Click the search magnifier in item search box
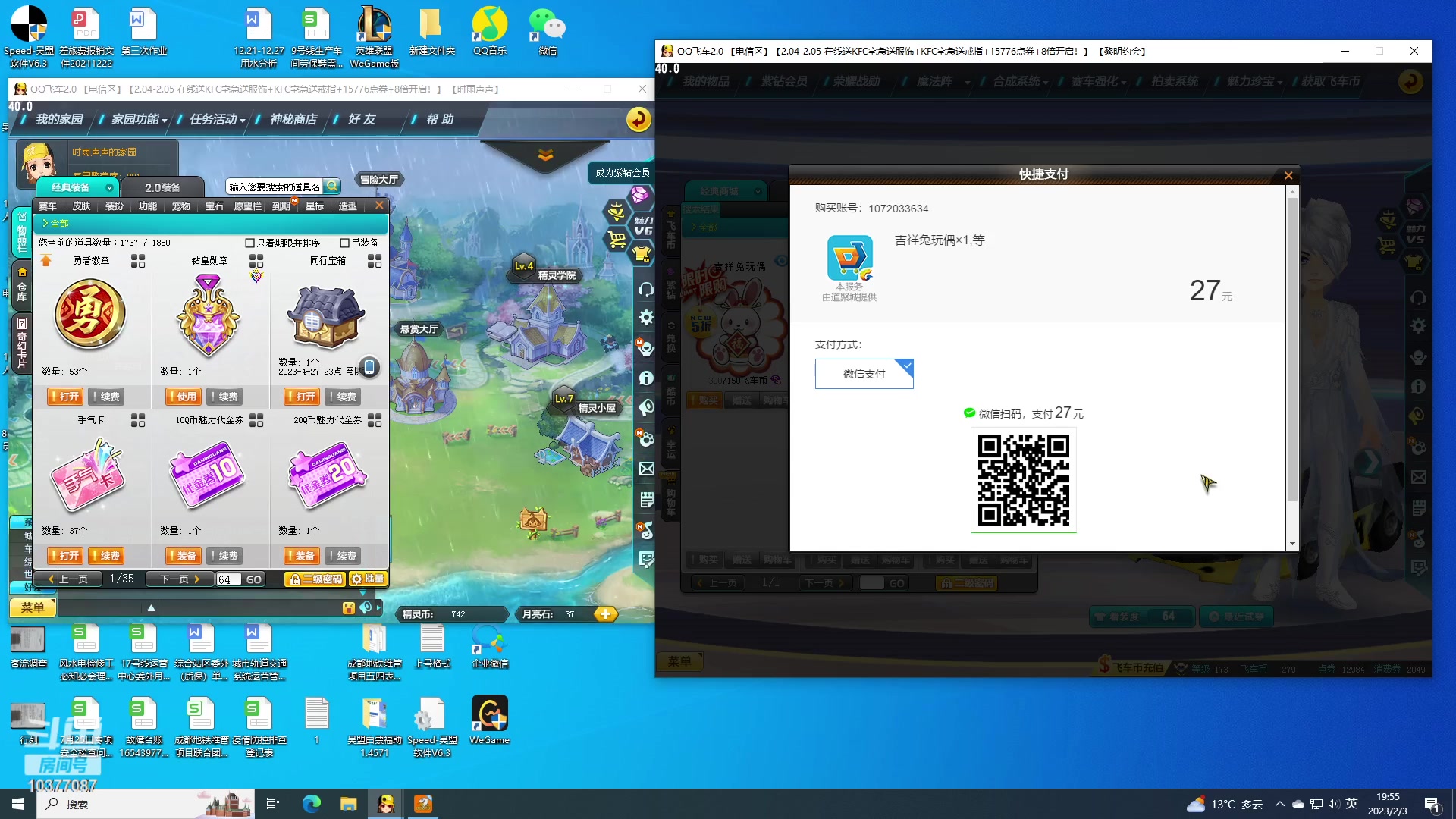 pos(331,187)
